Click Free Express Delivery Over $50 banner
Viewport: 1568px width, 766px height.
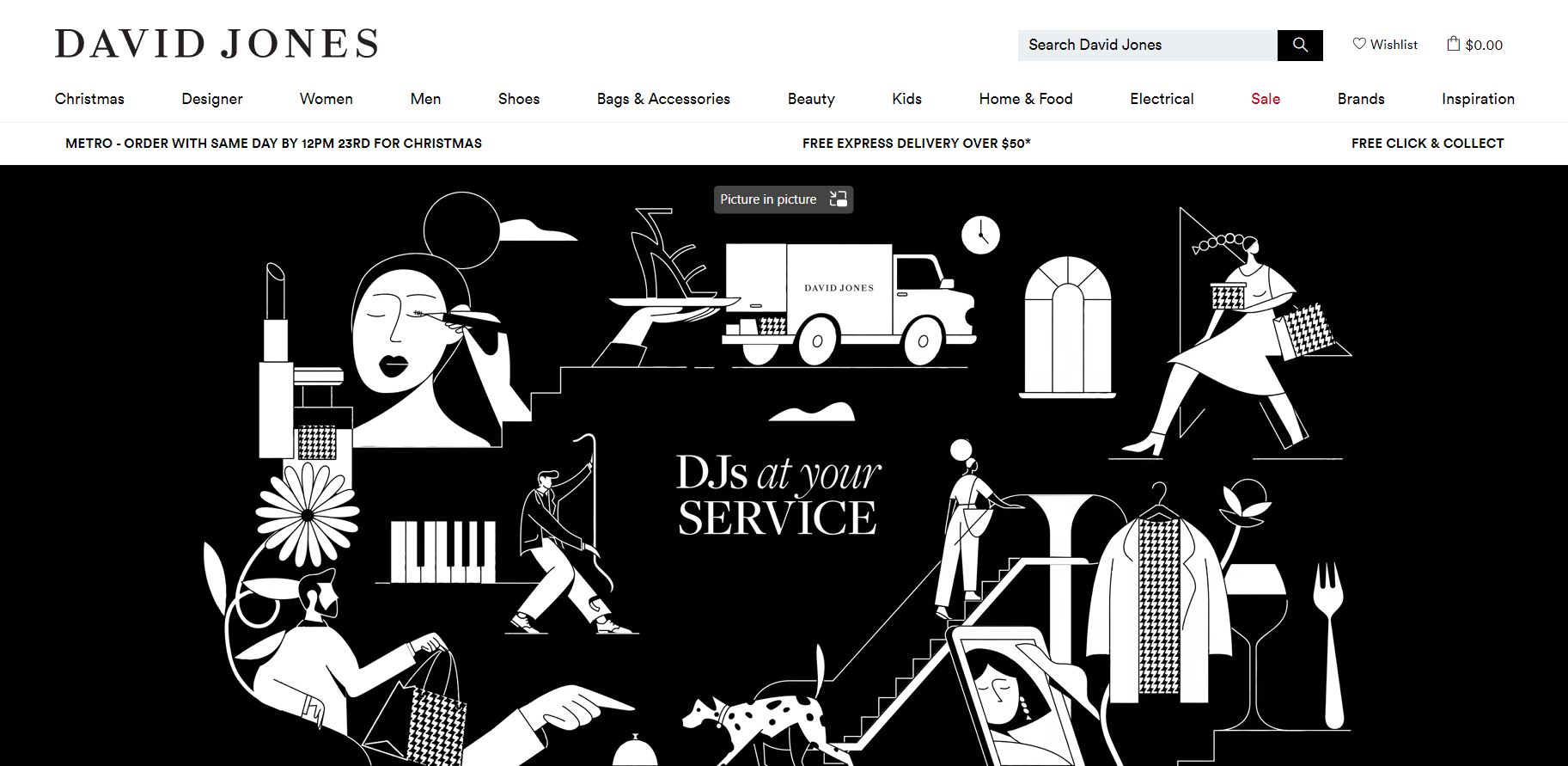pos(916,144)
